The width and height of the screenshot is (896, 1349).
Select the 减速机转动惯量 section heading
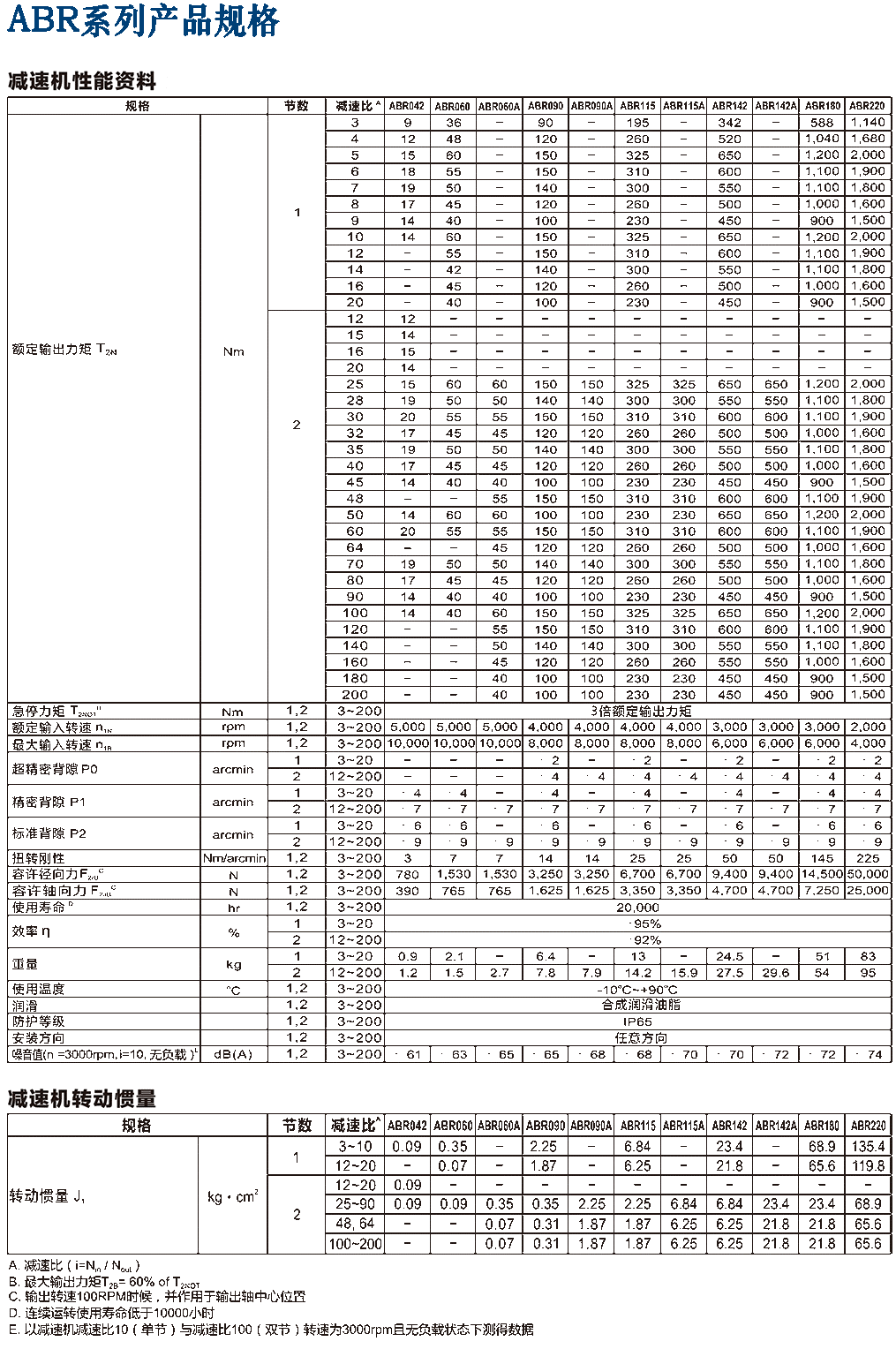(x=82, y=1098)
